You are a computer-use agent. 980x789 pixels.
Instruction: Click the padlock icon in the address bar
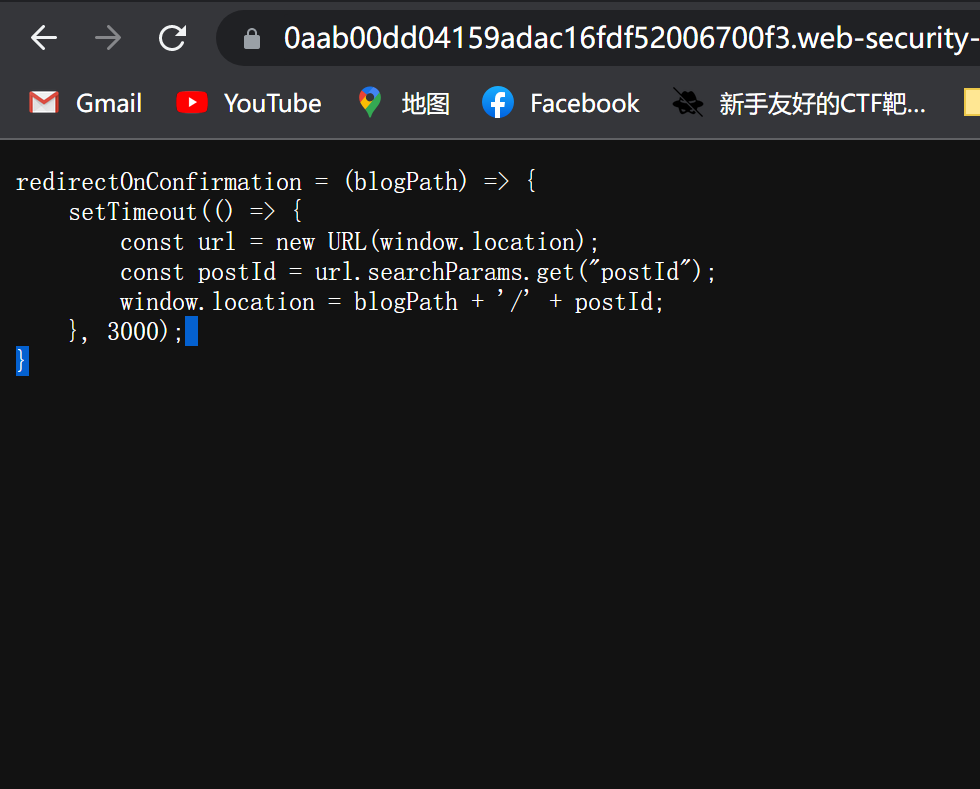(x=250, y=38)
